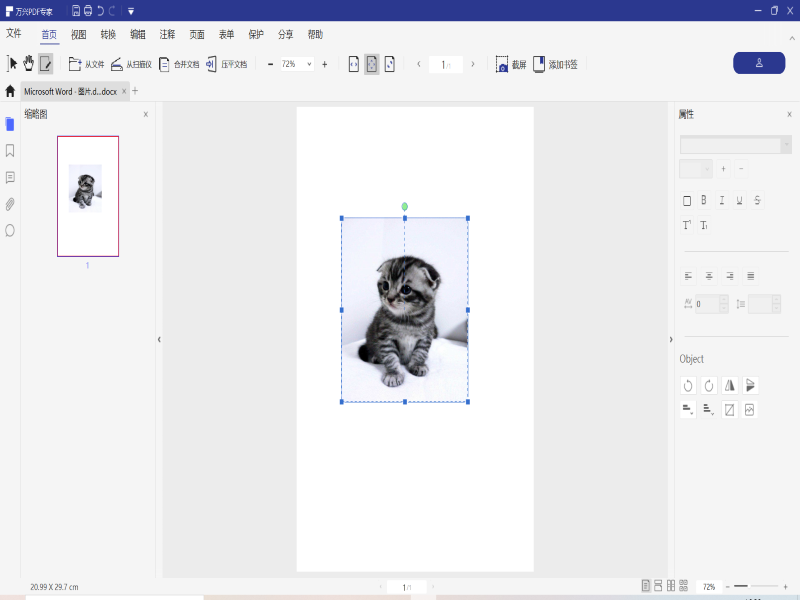Screen dimensions: 800x600
Task: Rotate object clockwise icon
Action: tap(709, 385)
